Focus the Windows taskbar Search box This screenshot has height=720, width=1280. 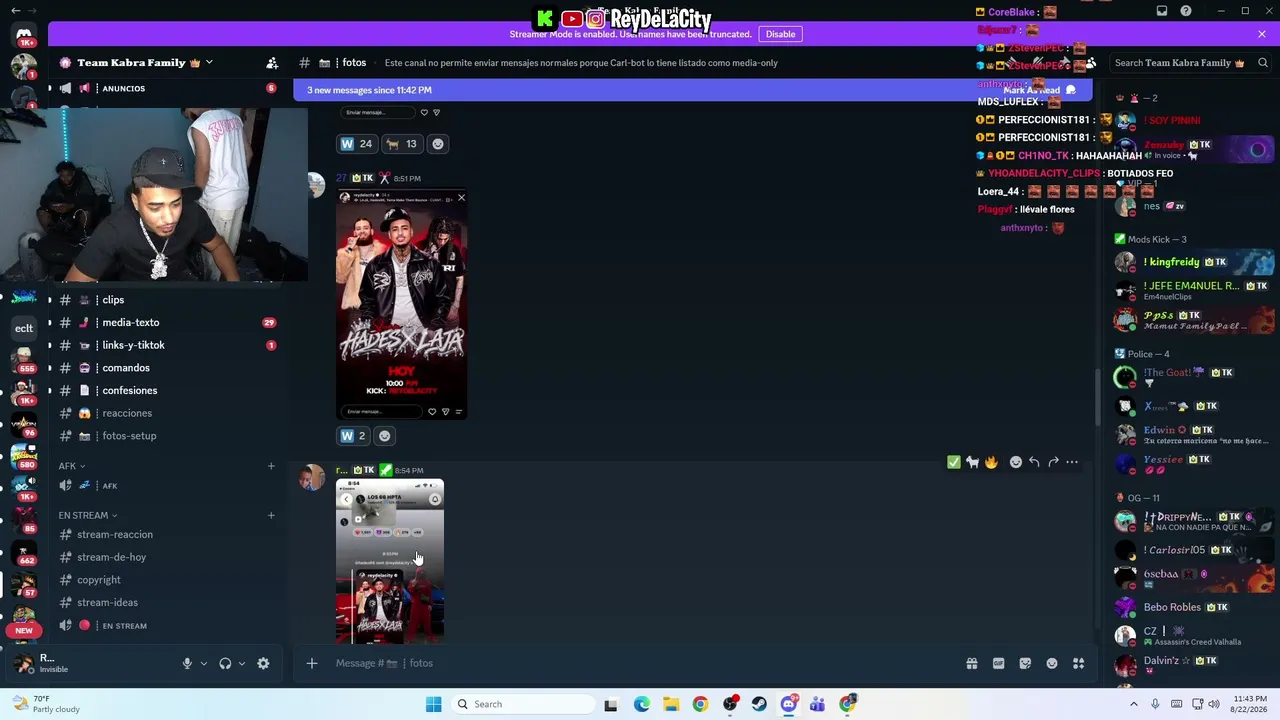tap(522, 704)
